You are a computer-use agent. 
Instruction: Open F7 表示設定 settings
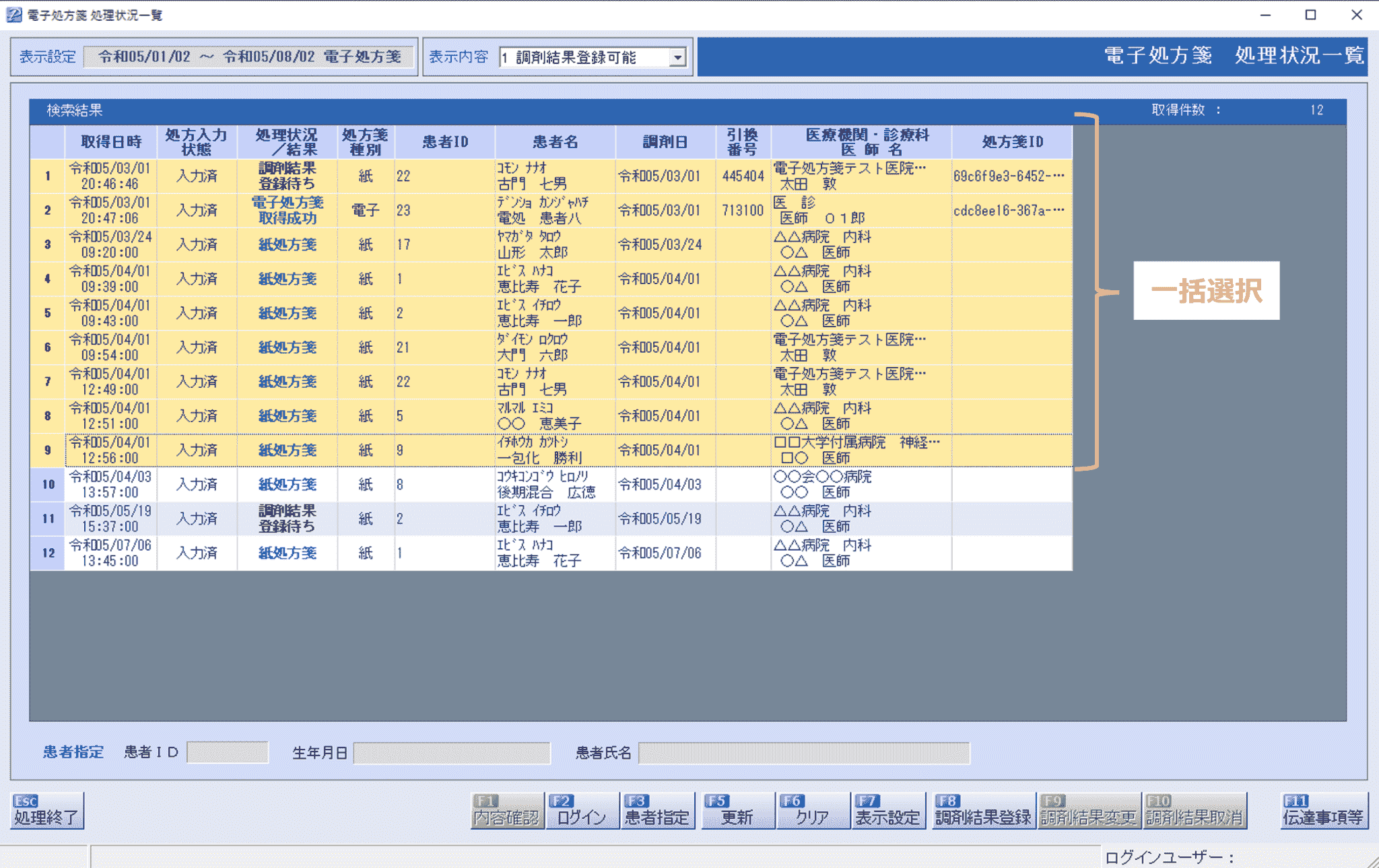(x=888, y=811)
